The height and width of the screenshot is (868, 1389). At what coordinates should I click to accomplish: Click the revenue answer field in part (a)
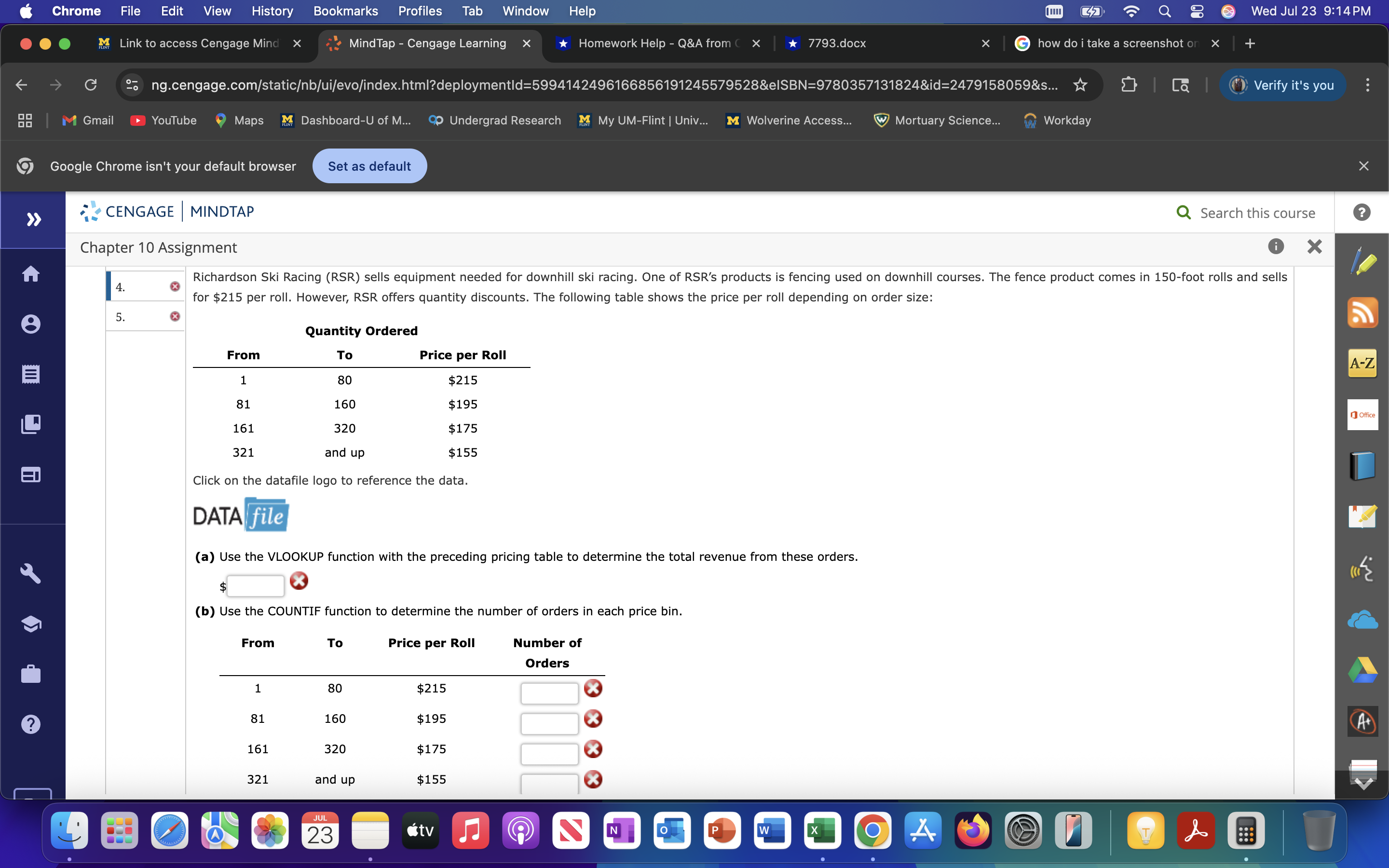[x=255, y=585]
